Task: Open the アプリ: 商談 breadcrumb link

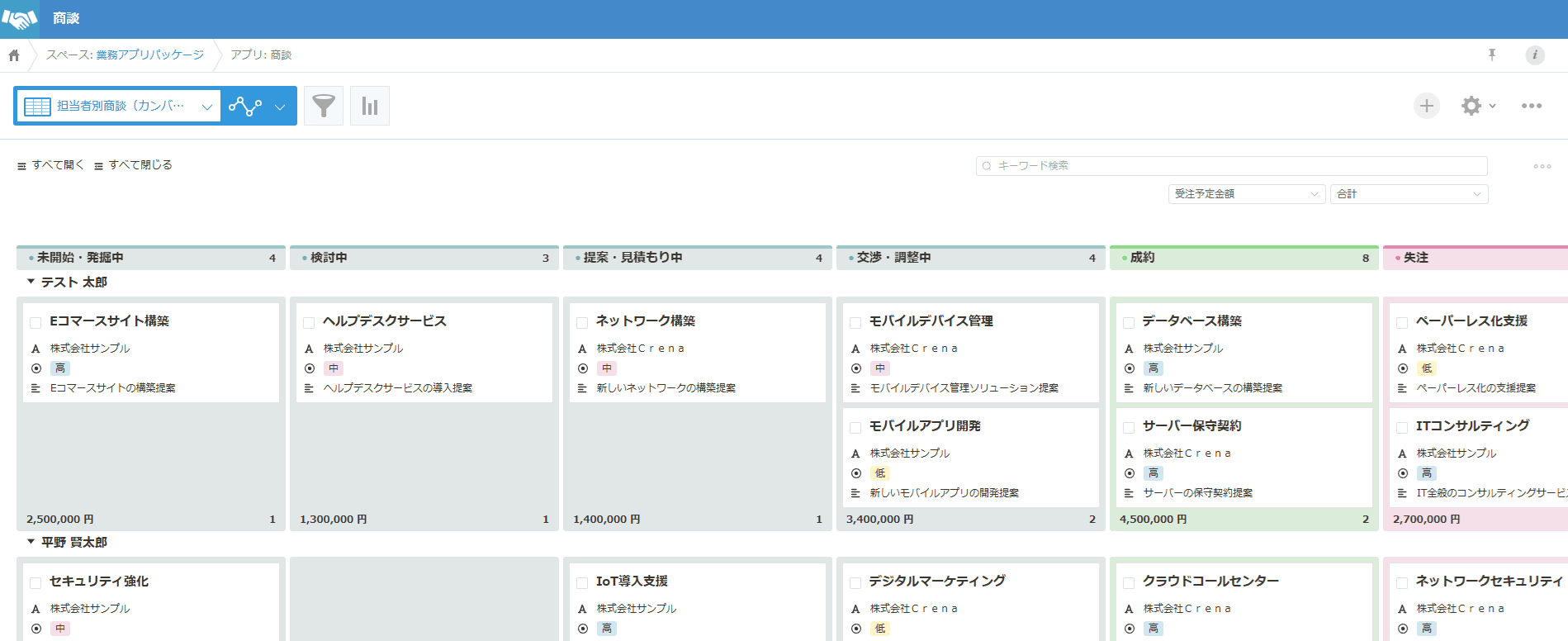Action: tap(261, 55)
